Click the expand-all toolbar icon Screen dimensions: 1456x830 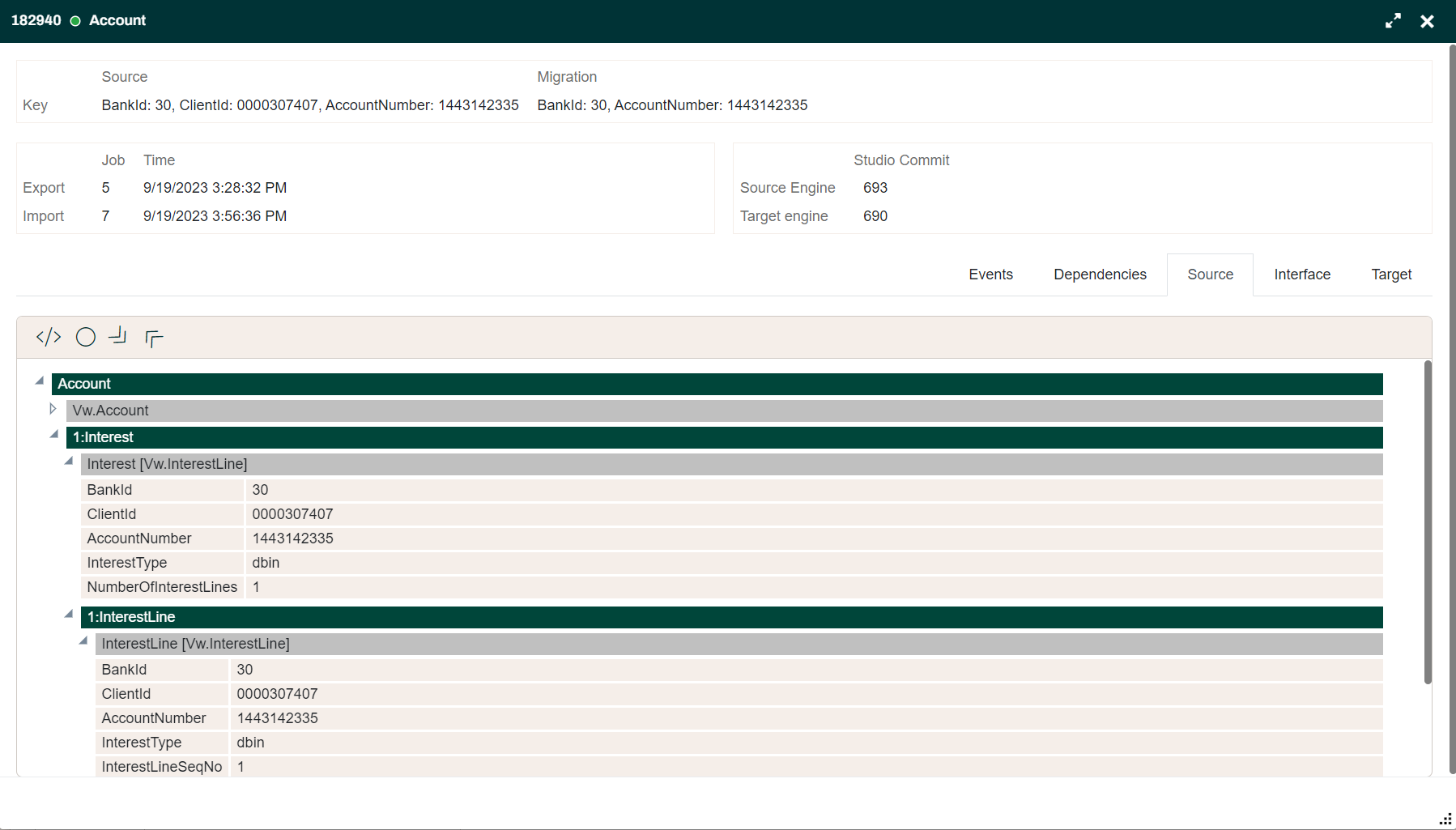click(153, 337)
